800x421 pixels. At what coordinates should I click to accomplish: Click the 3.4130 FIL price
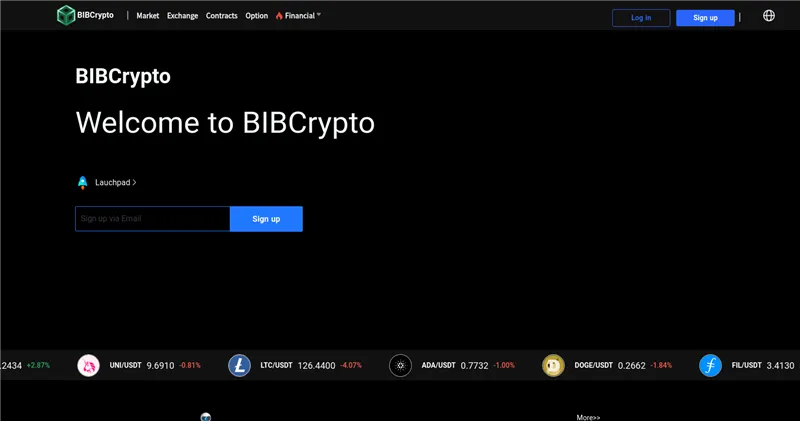780,366
